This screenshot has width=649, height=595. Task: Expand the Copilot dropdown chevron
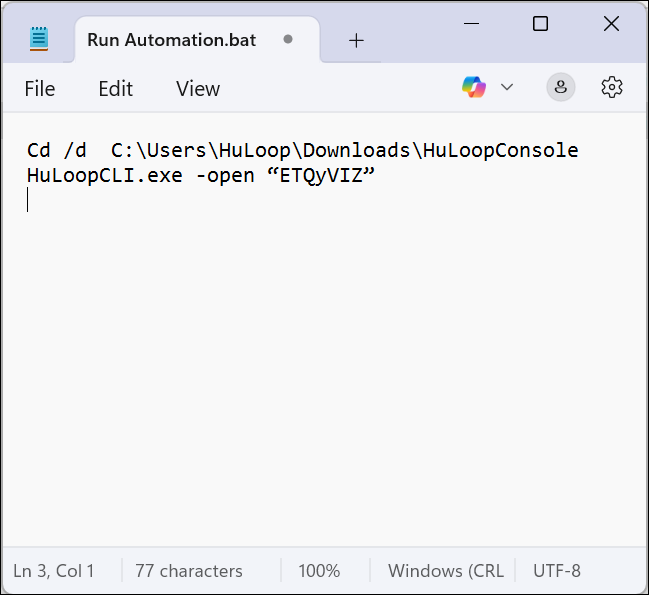point(507,87)
